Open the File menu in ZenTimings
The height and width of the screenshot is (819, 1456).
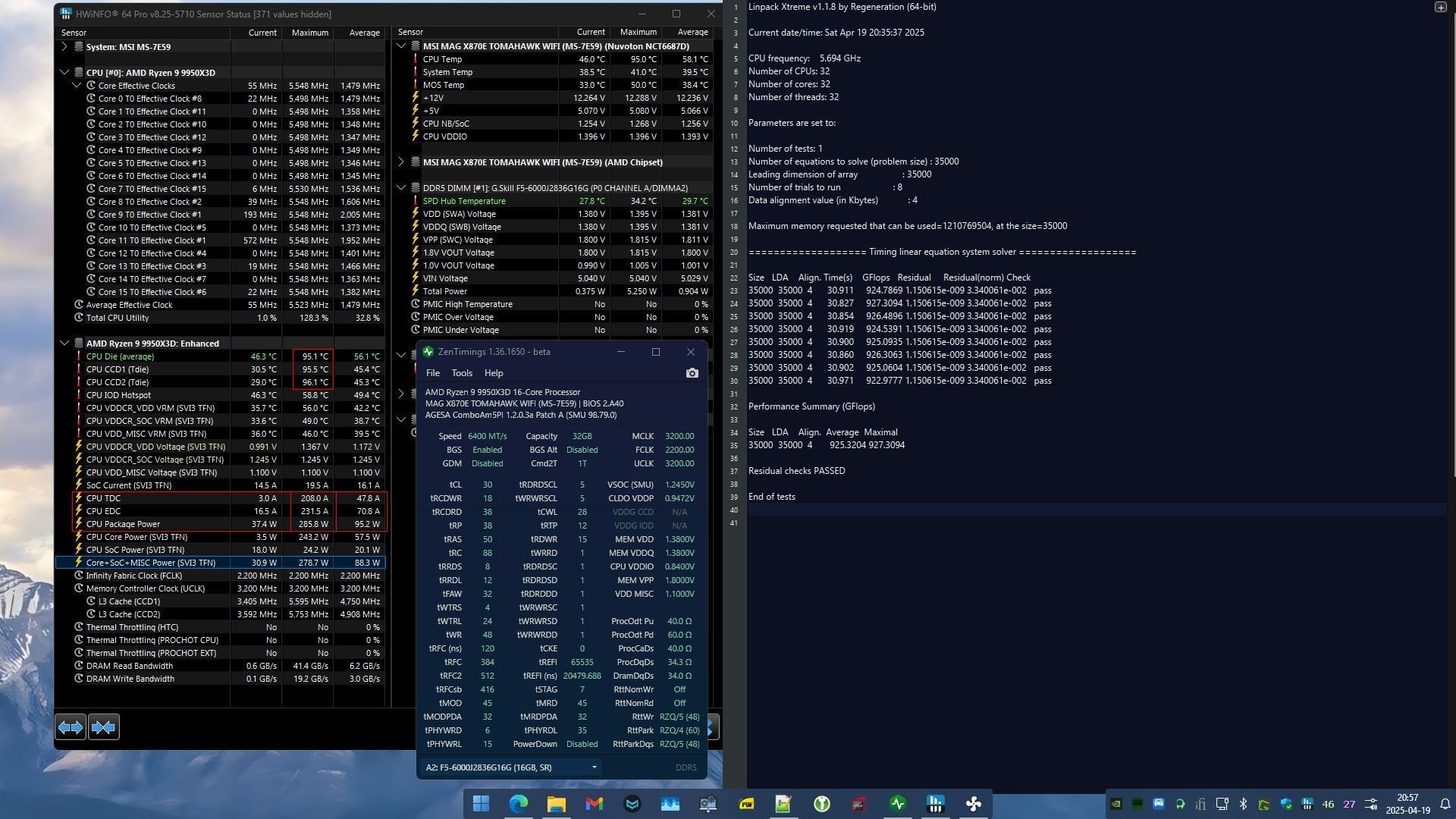pyautogui.click(x=433, y=372)
